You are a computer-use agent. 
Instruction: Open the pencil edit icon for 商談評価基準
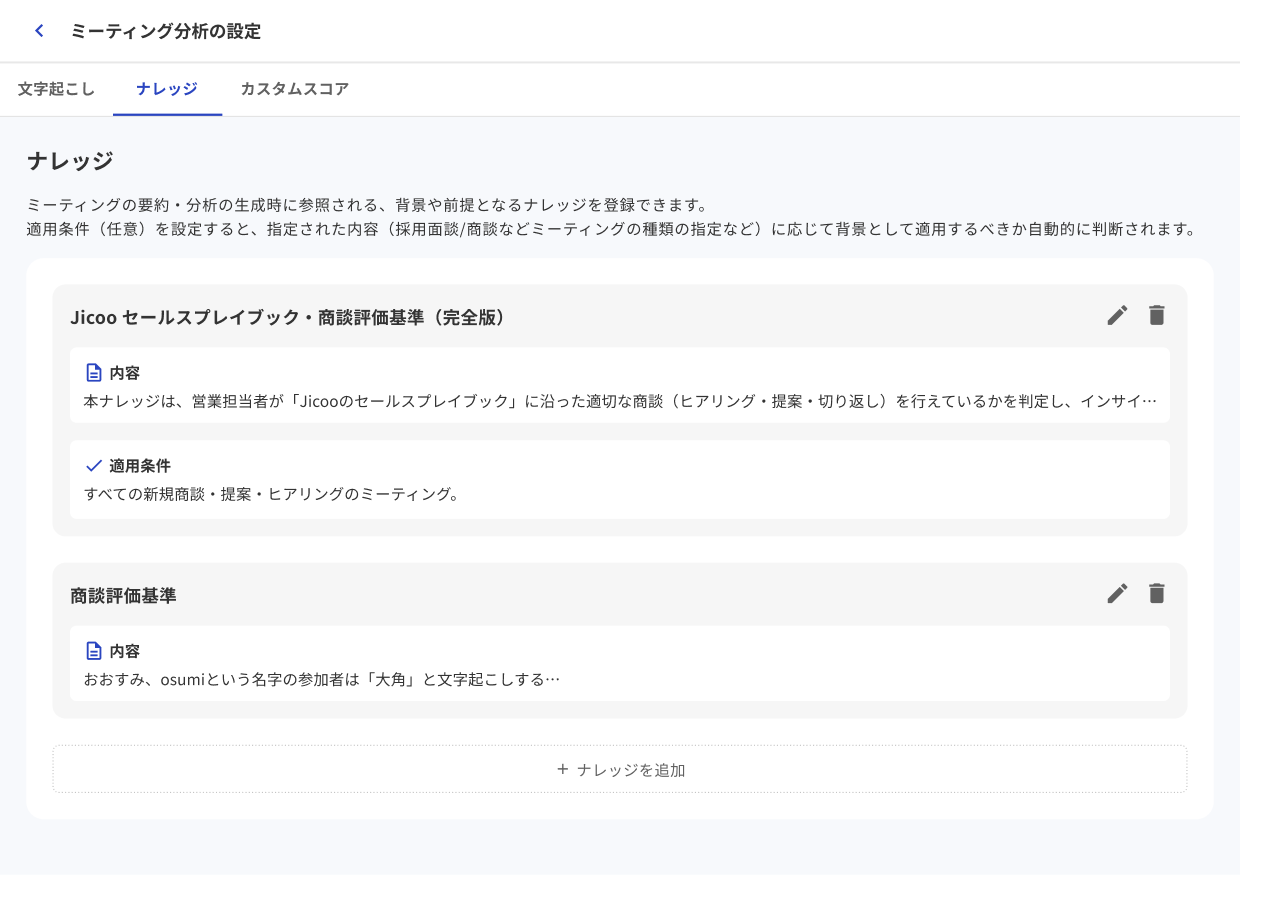click(x=1117, y=593)
